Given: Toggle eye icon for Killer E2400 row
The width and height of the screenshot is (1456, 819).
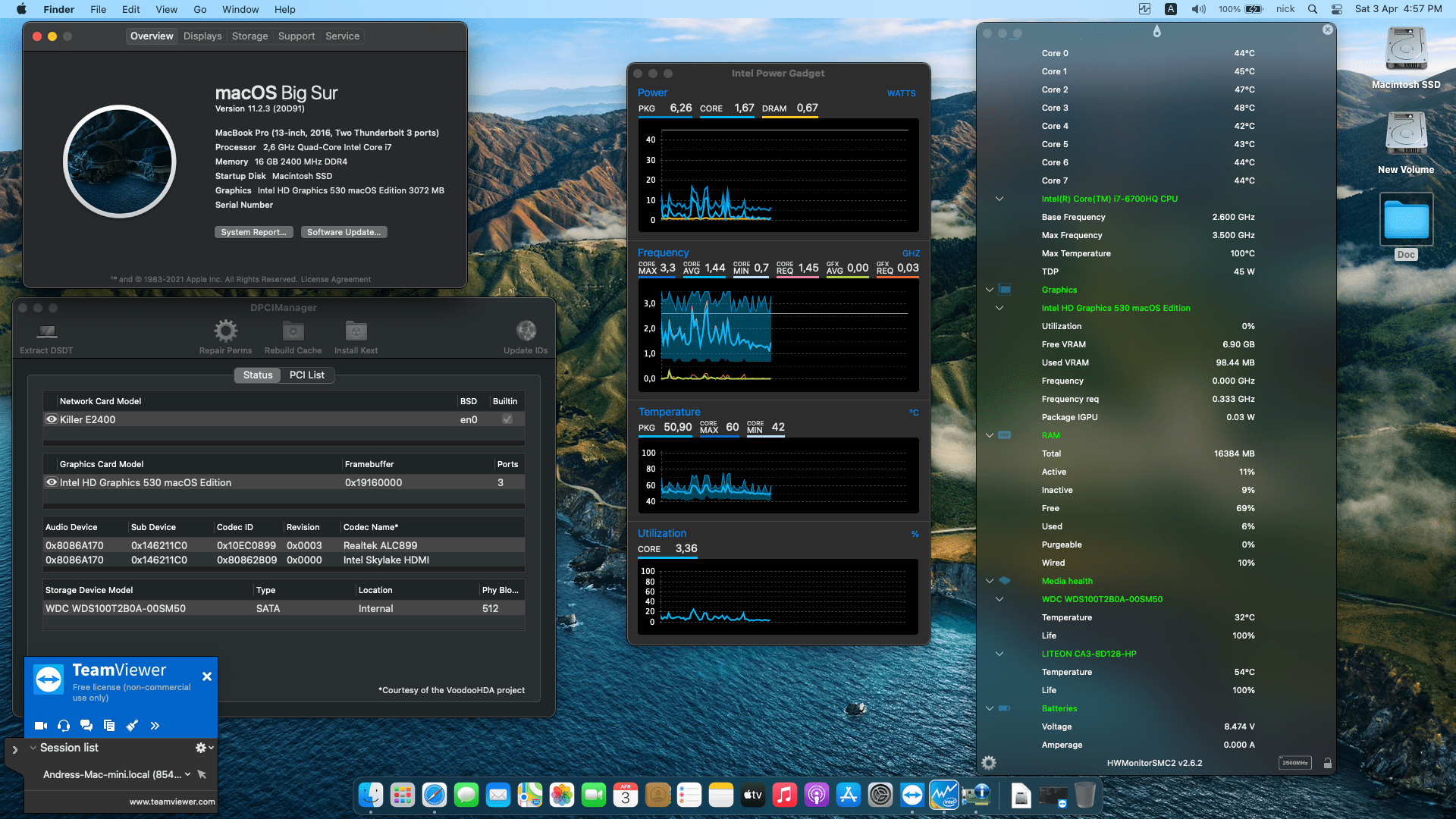Looking at the screenshot, I should [x=52, y=419].
